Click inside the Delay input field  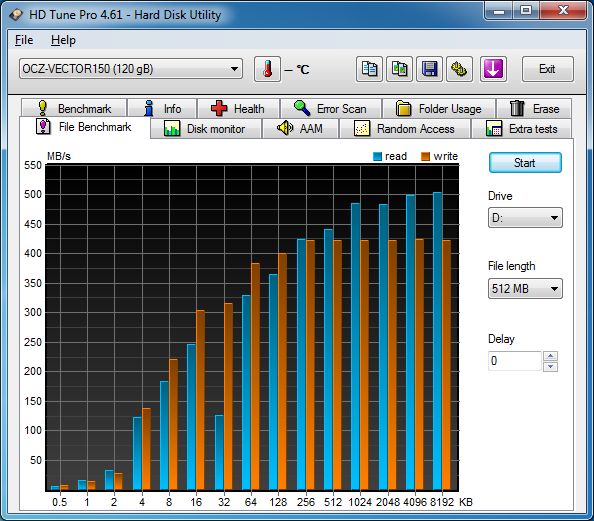coord(514,361)
